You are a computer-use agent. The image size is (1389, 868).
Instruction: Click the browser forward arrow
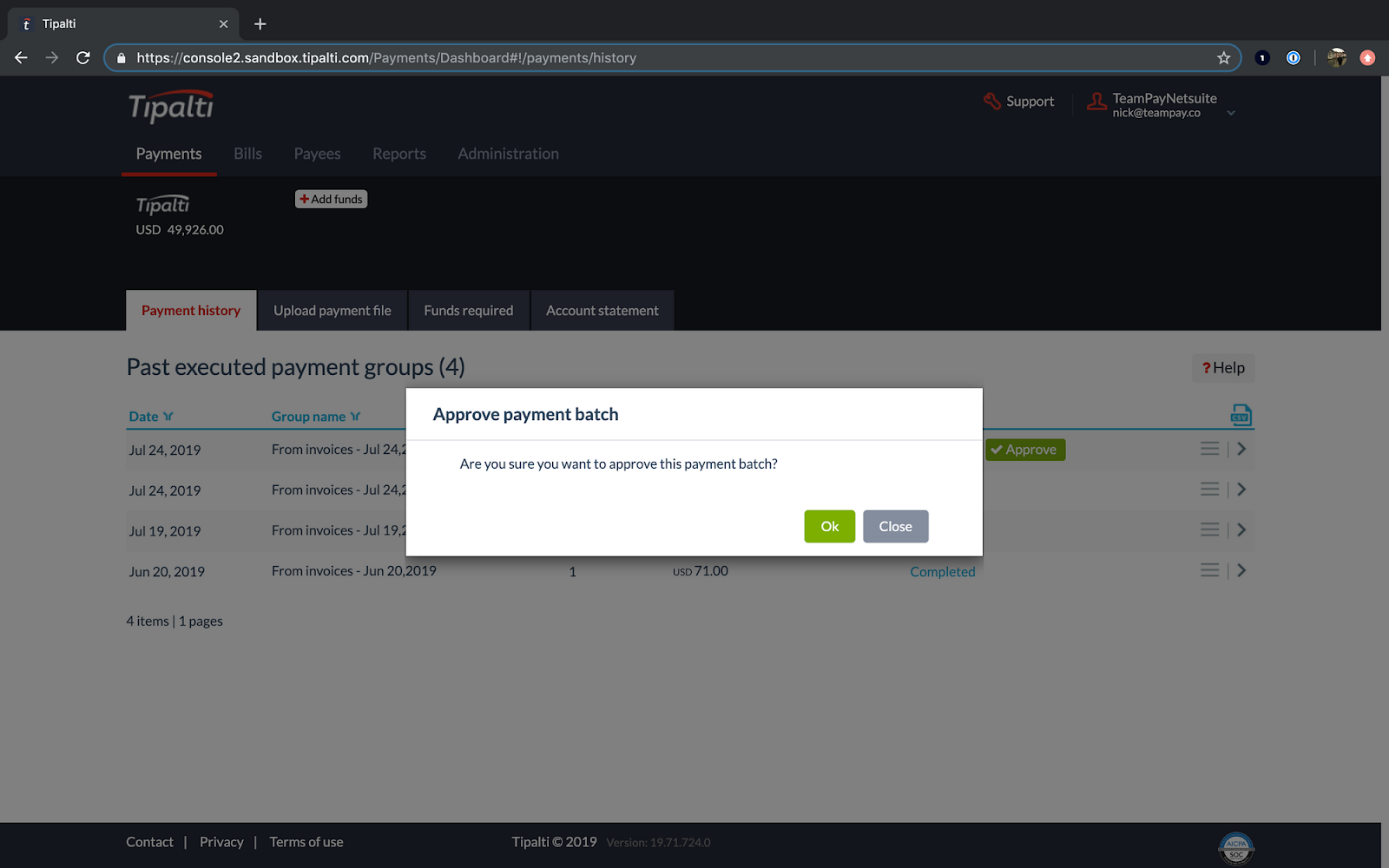pos(52,57)
